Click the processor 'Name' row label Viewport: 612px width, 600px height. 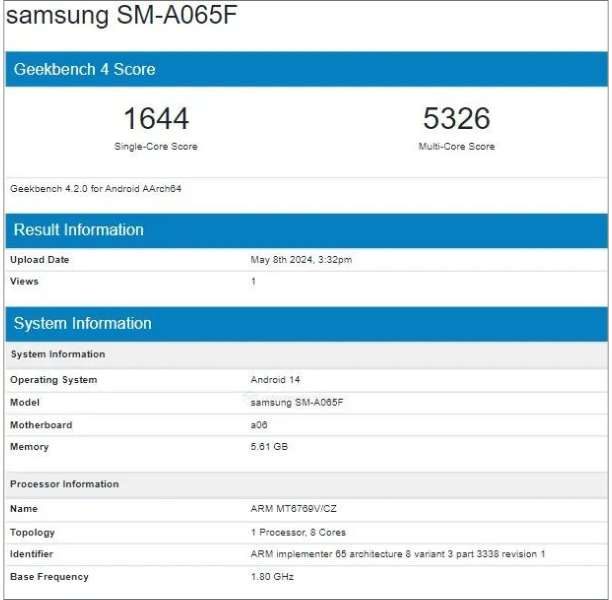coord(24,509)
